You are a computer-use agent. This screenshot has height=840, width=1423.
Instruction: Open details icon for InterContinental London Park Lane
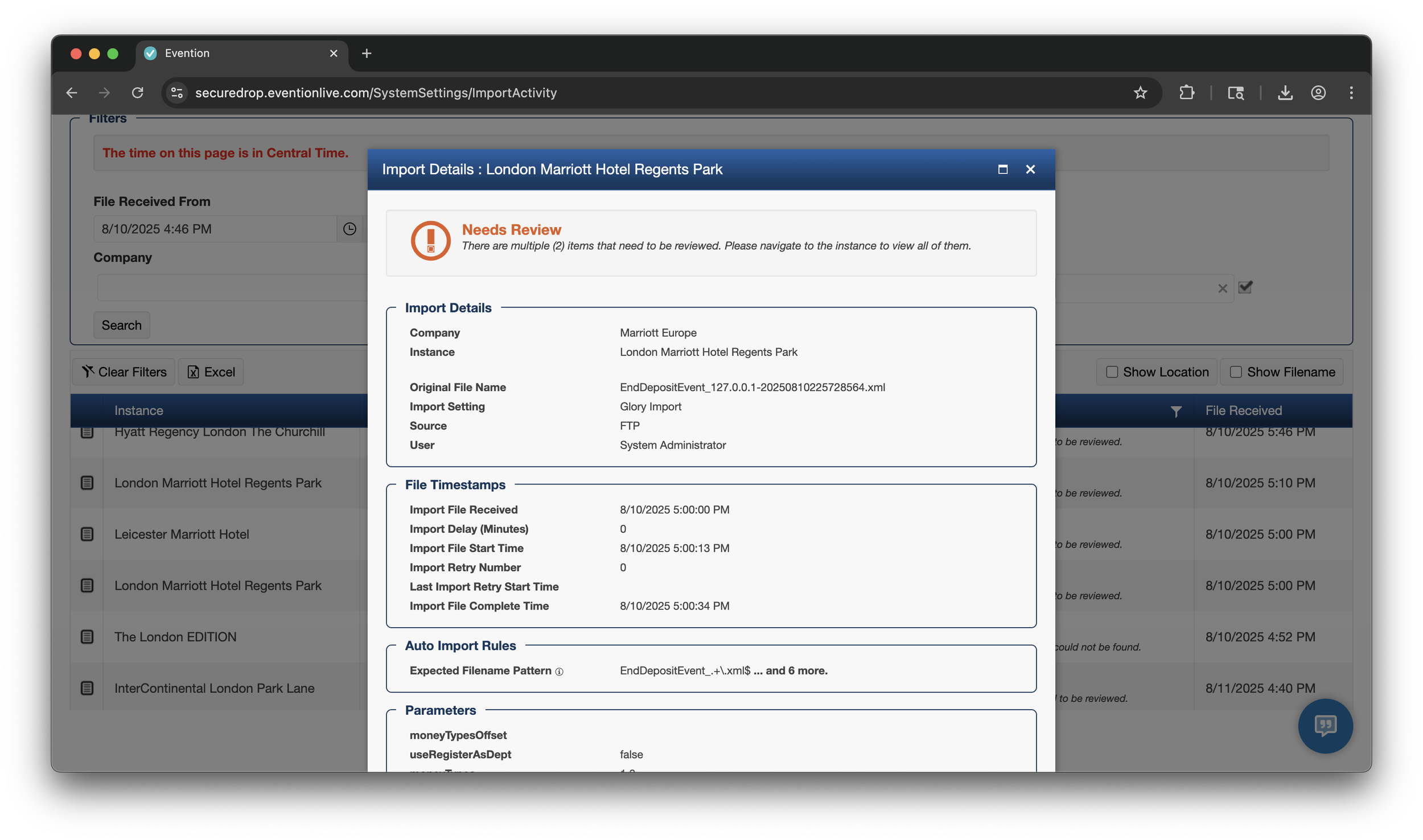(x=87, y=687)
